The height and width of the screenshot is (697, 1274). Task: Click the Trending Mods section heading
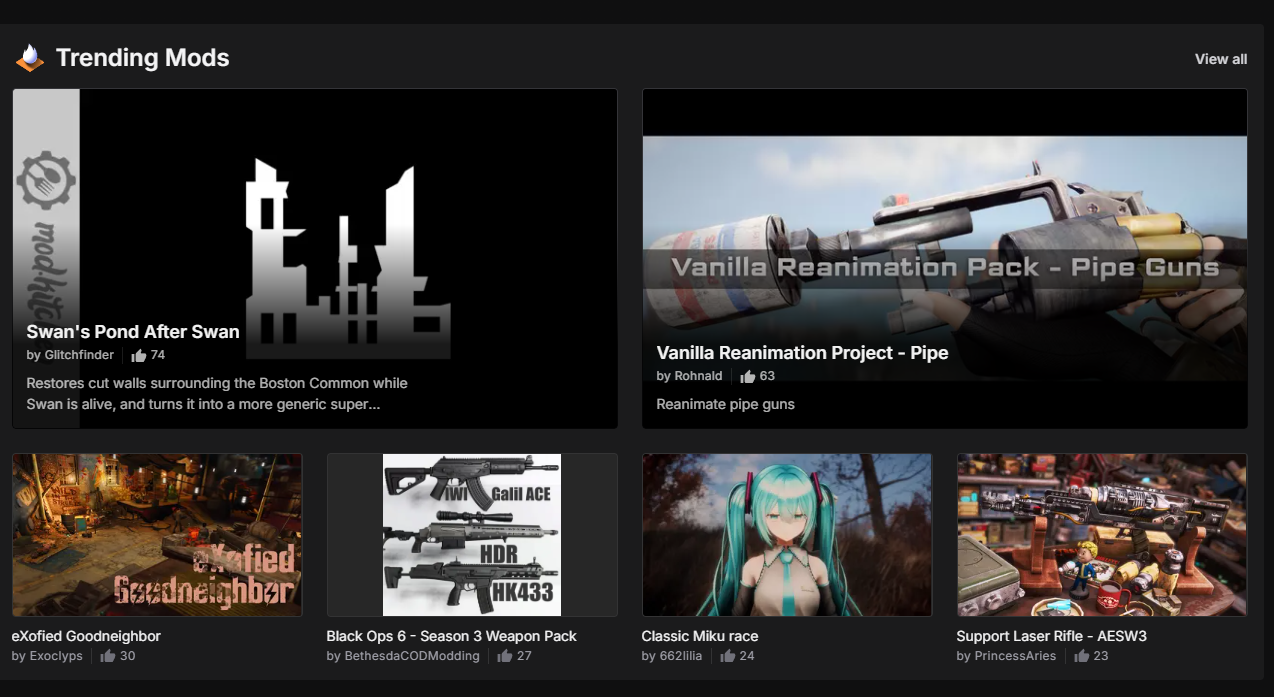point(143,58)
